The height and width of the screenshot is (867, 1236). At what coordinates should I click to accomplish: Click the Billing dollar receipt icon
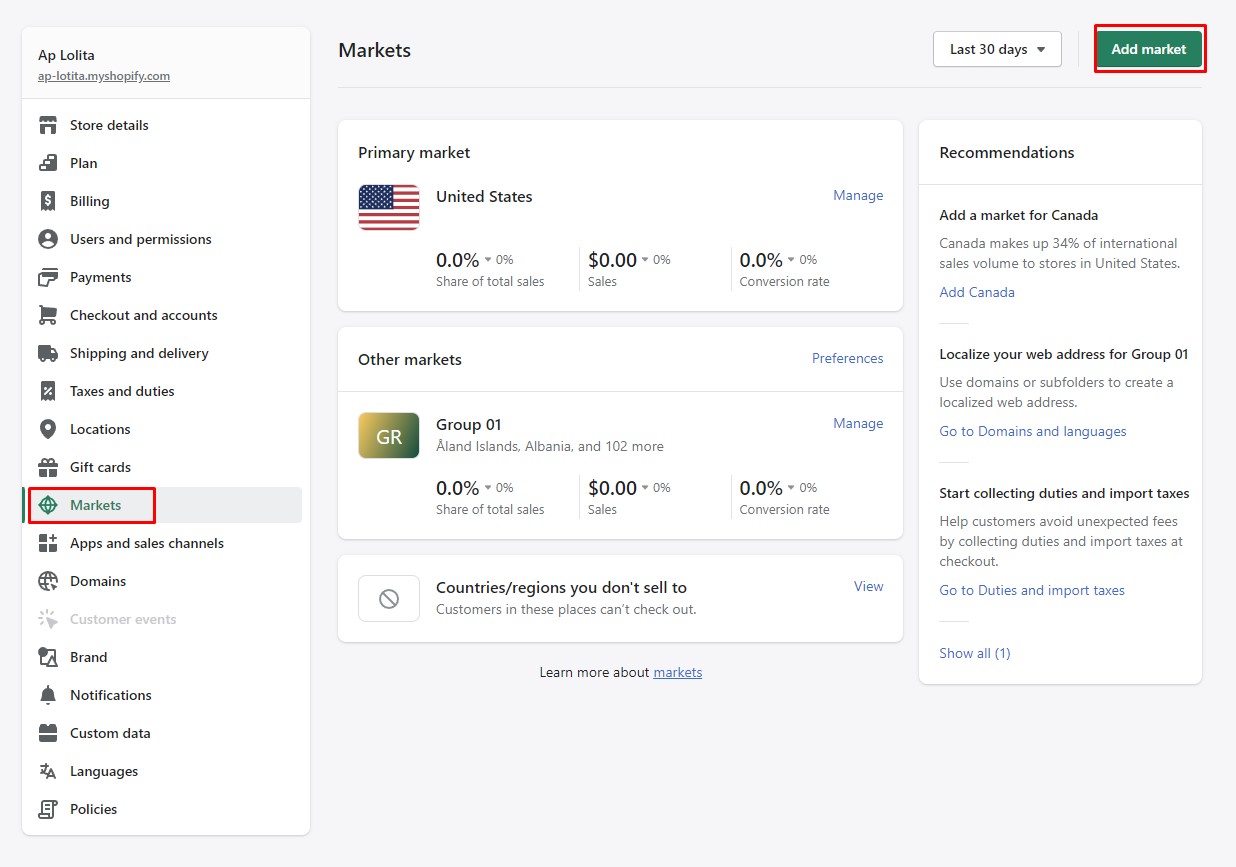pyautogui.click(x=48, y=201)
